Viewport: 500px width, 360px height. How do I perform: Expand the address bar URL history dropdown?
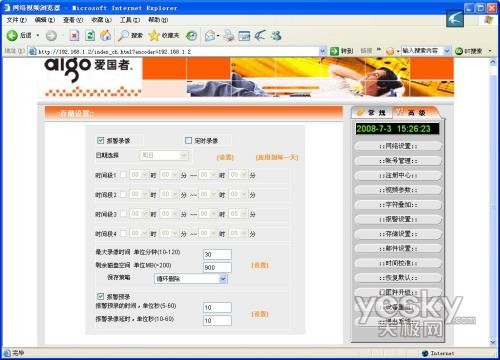(x=322, y=51)
